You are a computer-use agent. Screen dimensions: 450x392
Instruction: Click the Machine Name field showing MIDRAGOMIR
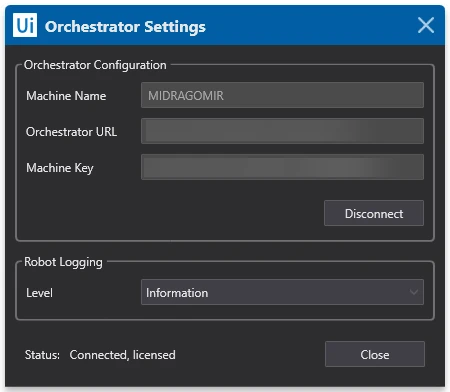(x=282, y=95)
